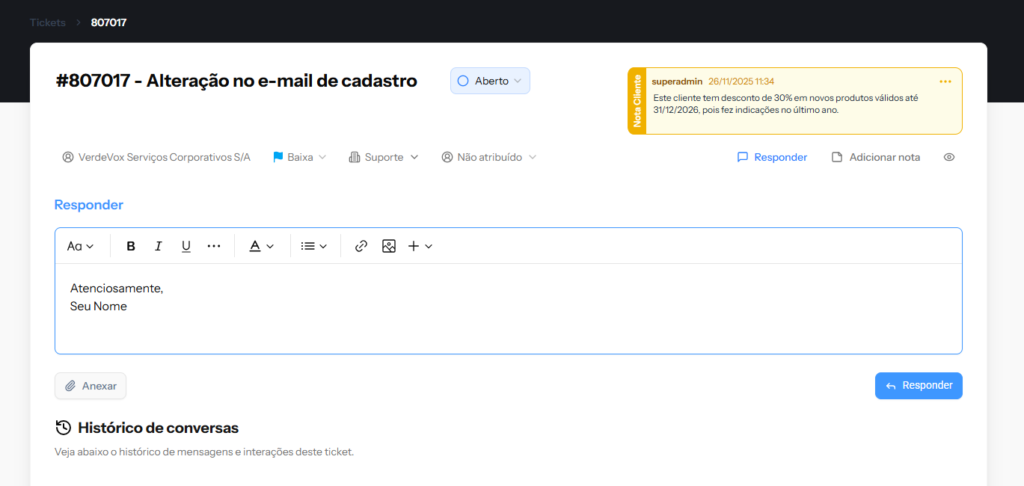Toggle underline formatting in the editor
This screenshot has height=486, width=1024.
[x=186, y=246]
